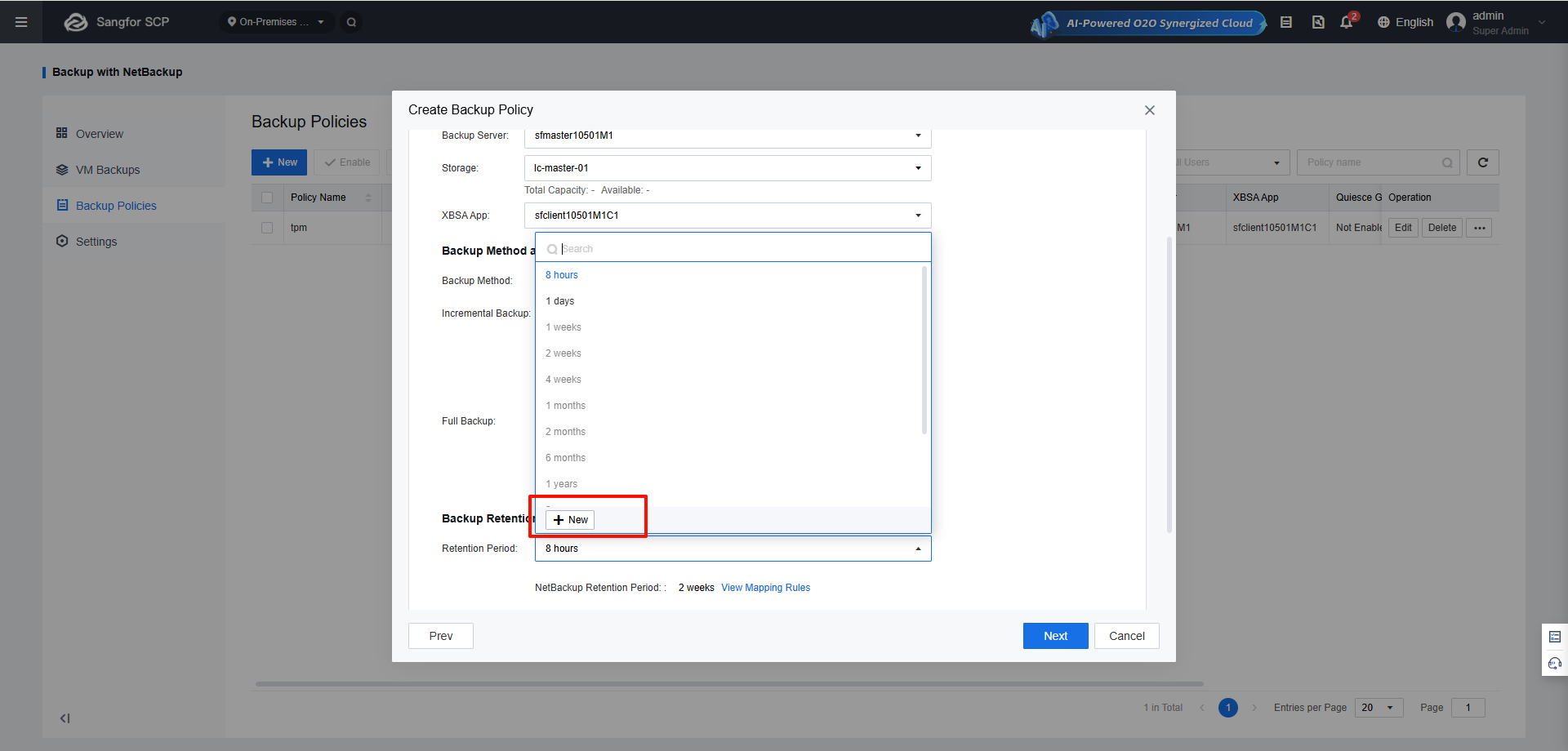Image resolution: width=1568 pixels, height=751 pixels.
Task: Collapse the Retention Period dropdown
Action: pyautogui.click(x=733, y=549)
